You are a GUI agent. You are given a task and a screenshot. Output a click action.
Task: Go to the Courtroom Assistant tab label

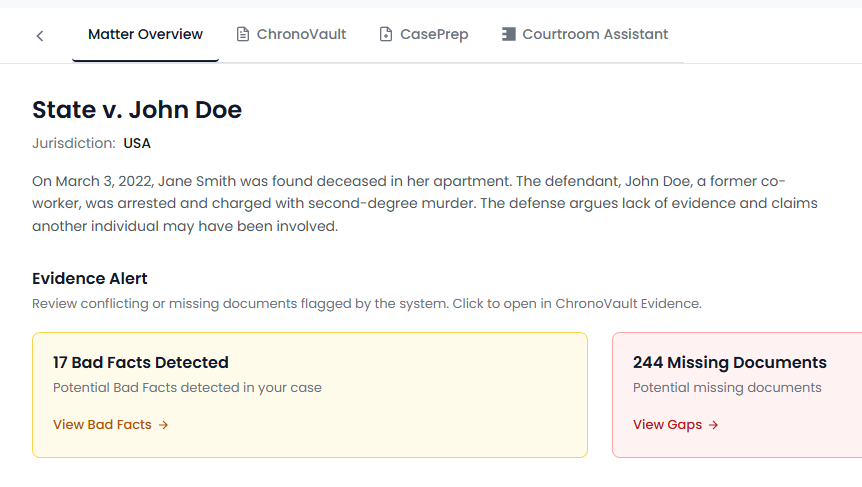595,35
